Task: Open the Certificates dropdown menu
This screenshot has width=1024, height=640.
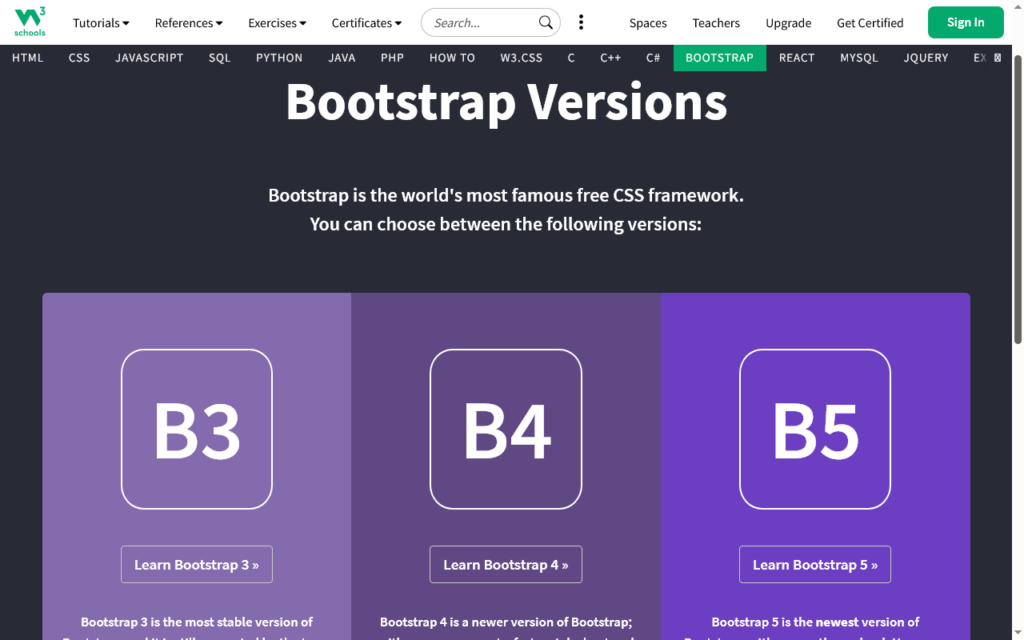Action: tap(367, 22)
